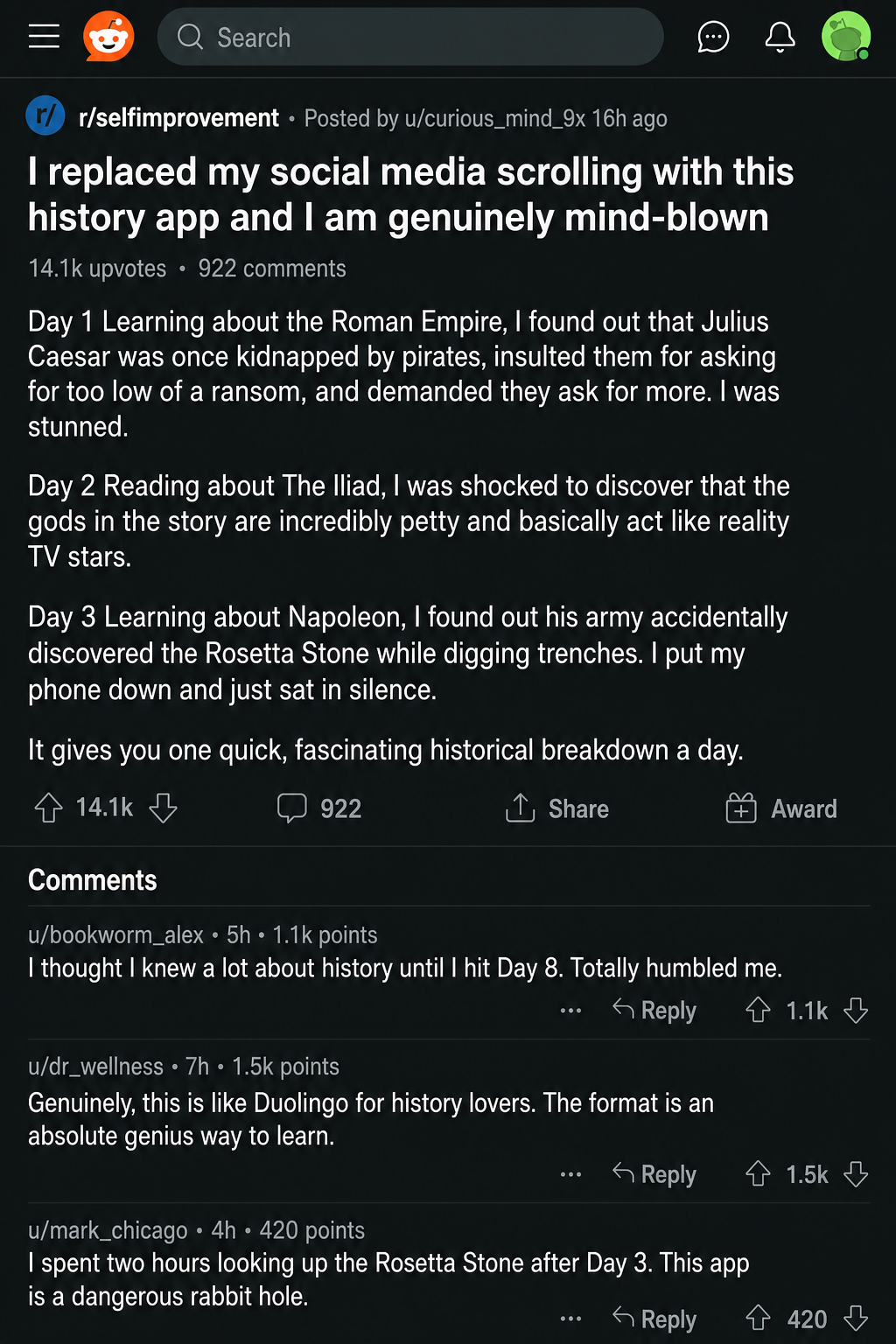Open the user profile avatar
896x1344 pixels.
(846, 37)
